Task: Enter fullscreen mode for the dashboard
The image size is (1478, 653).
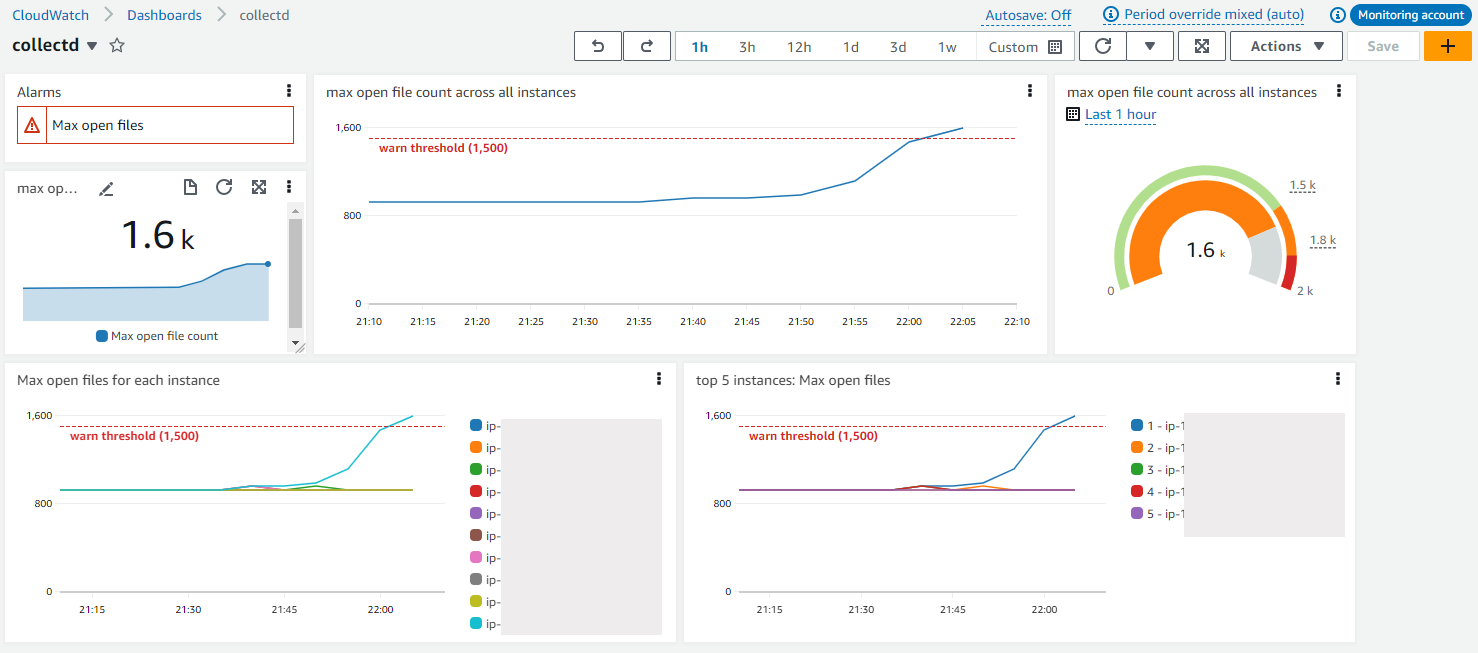Action: pyautogui.click(x=1201, y=45)
